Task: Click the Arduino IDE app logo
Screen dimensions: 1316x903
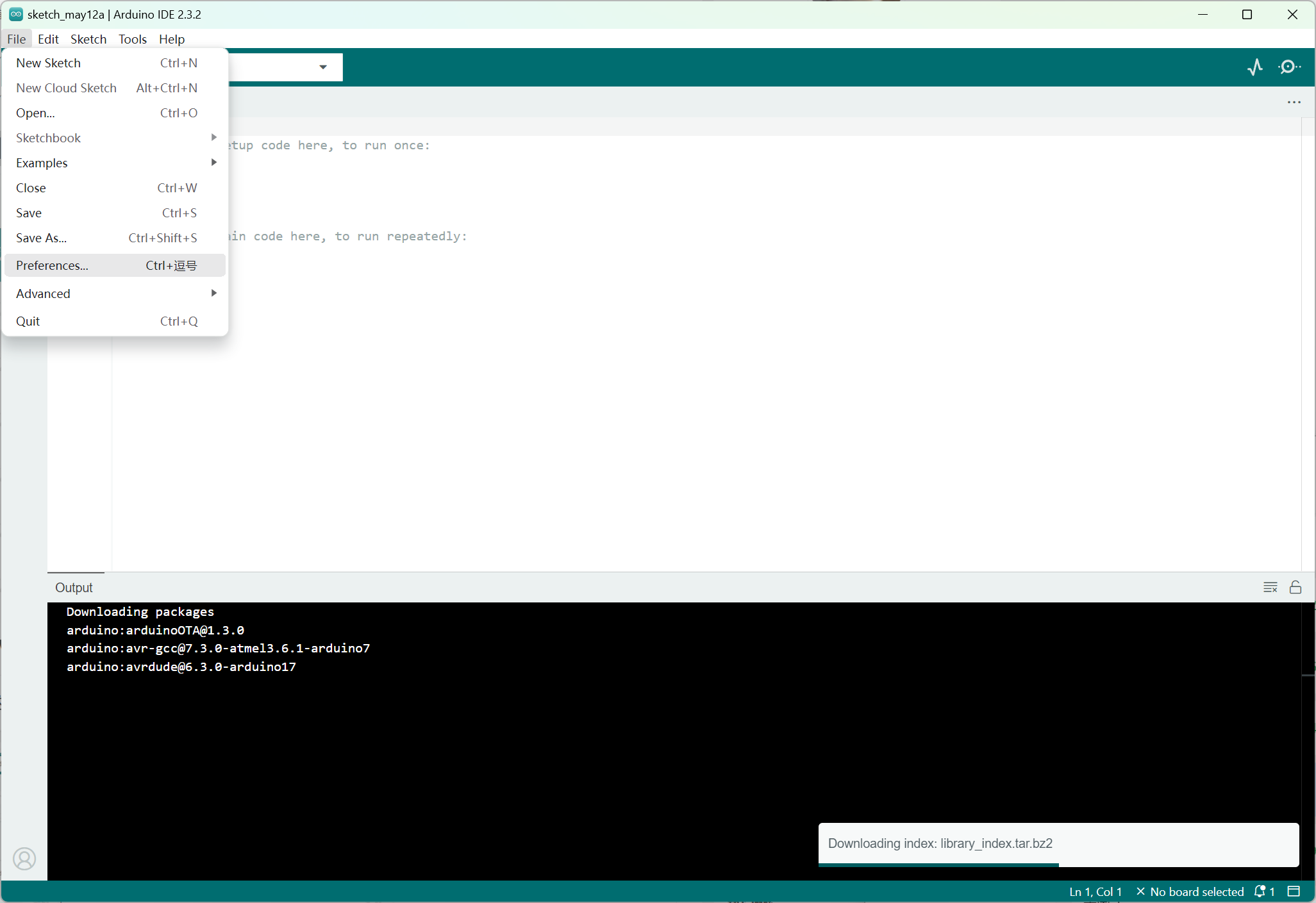Action: pos(16,14)
